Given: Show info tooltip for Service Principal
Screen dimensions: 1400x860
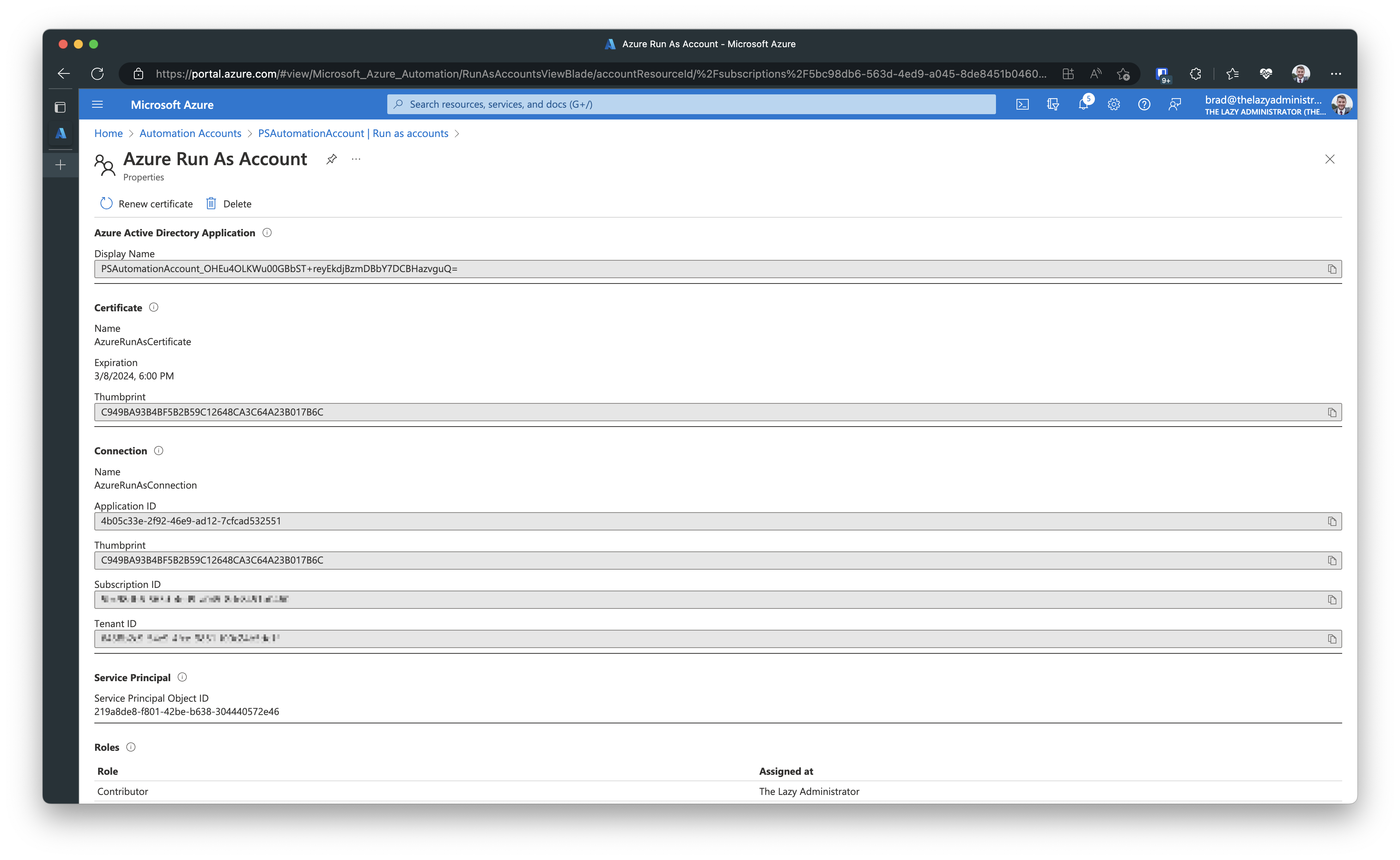Looking at the screenshot, I should pos(182,677).
